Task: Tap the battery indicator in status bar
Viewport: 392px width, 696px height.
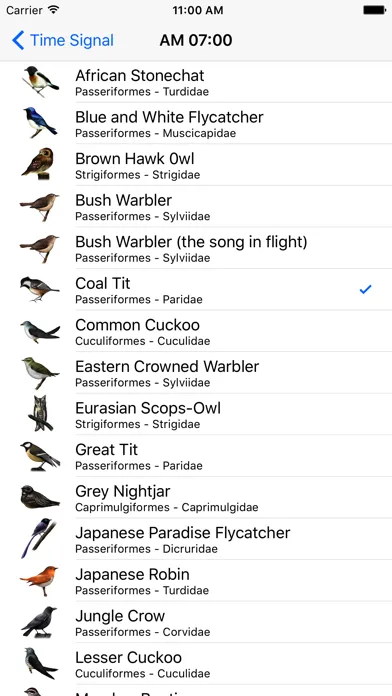Action: pos(374,10)
